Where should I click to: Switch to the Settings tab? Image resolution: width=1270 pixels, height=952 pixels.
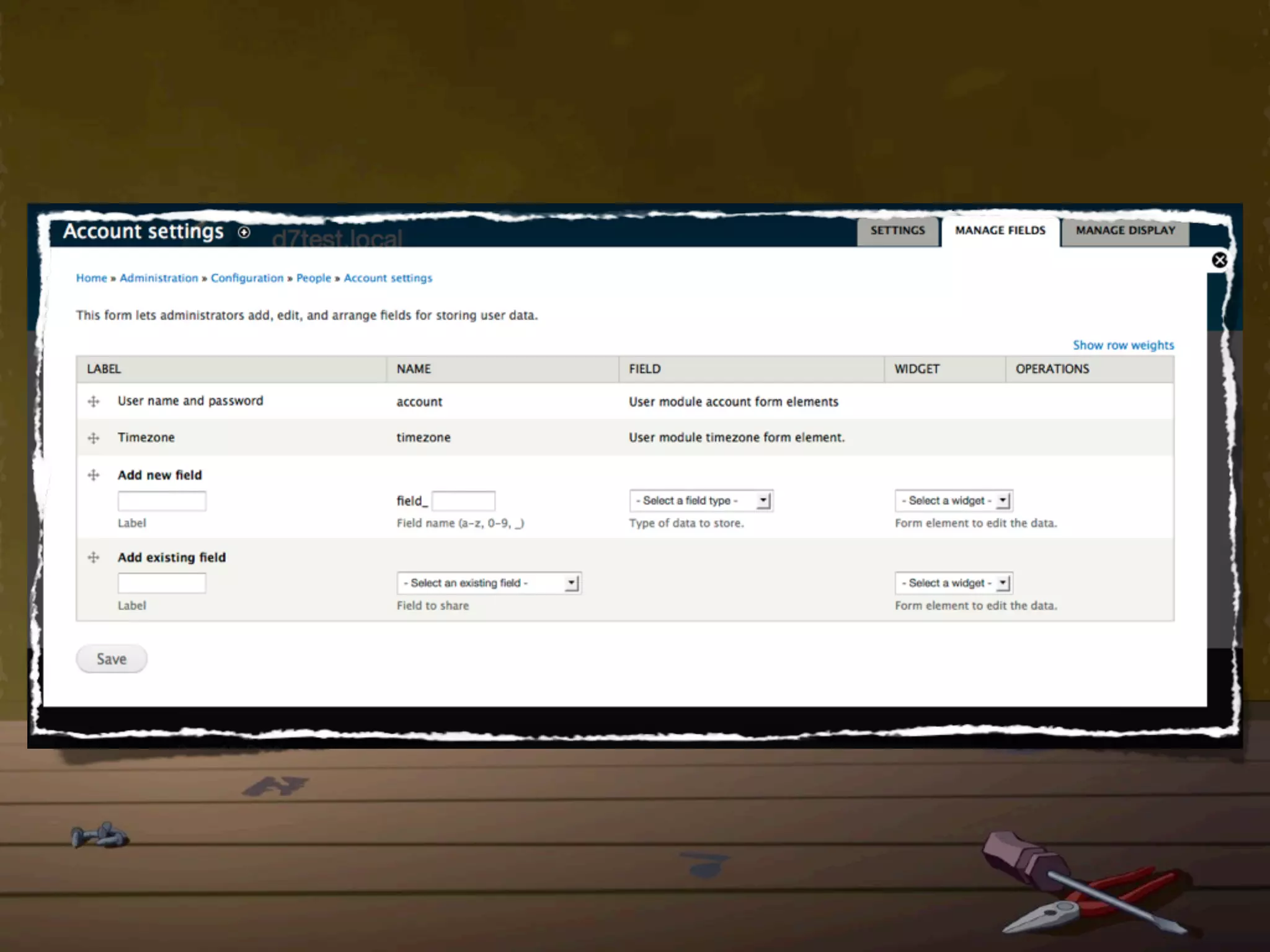897,231
